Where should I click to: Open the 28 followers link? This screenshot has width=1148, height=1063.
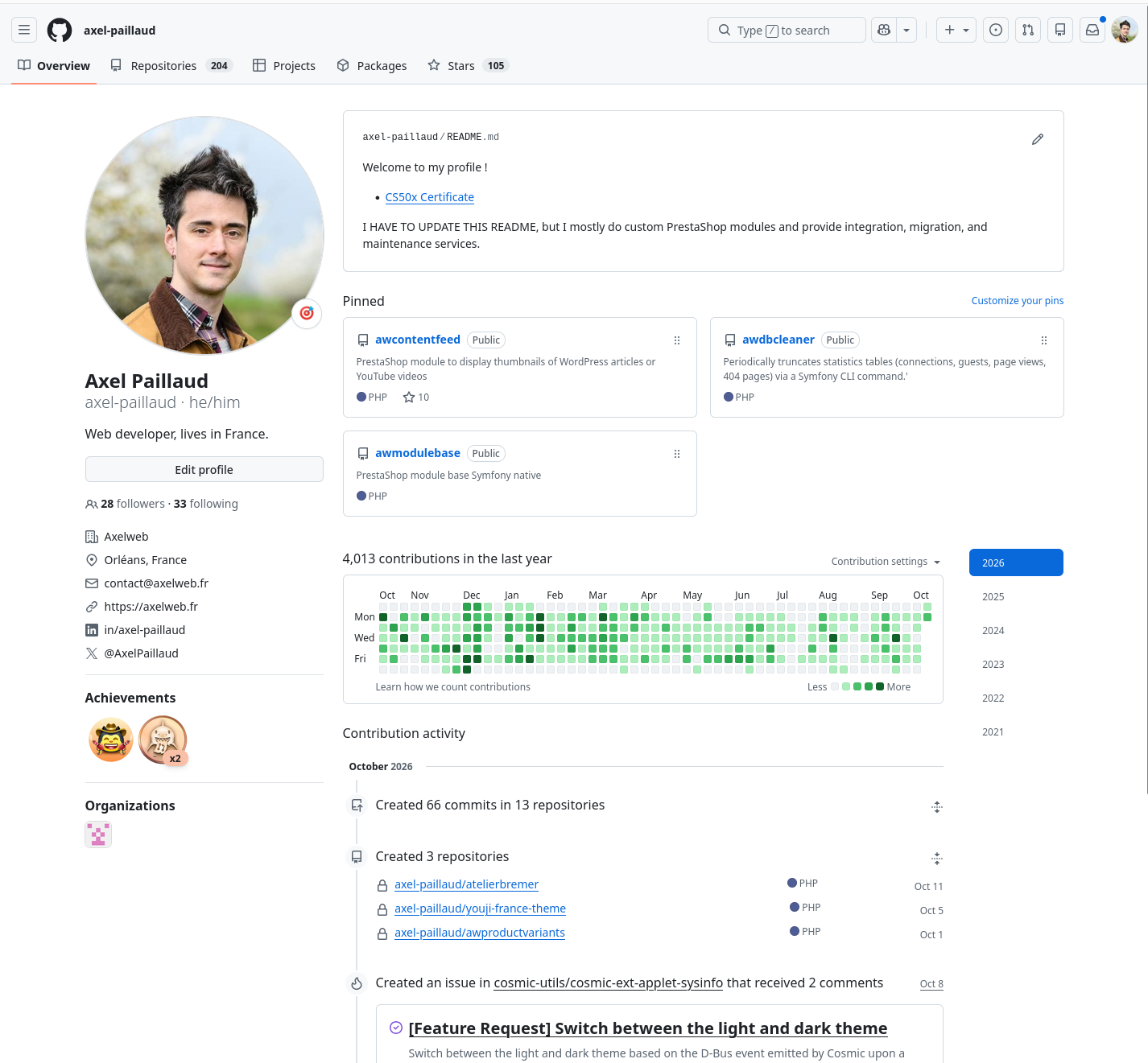tap(133, 504)
